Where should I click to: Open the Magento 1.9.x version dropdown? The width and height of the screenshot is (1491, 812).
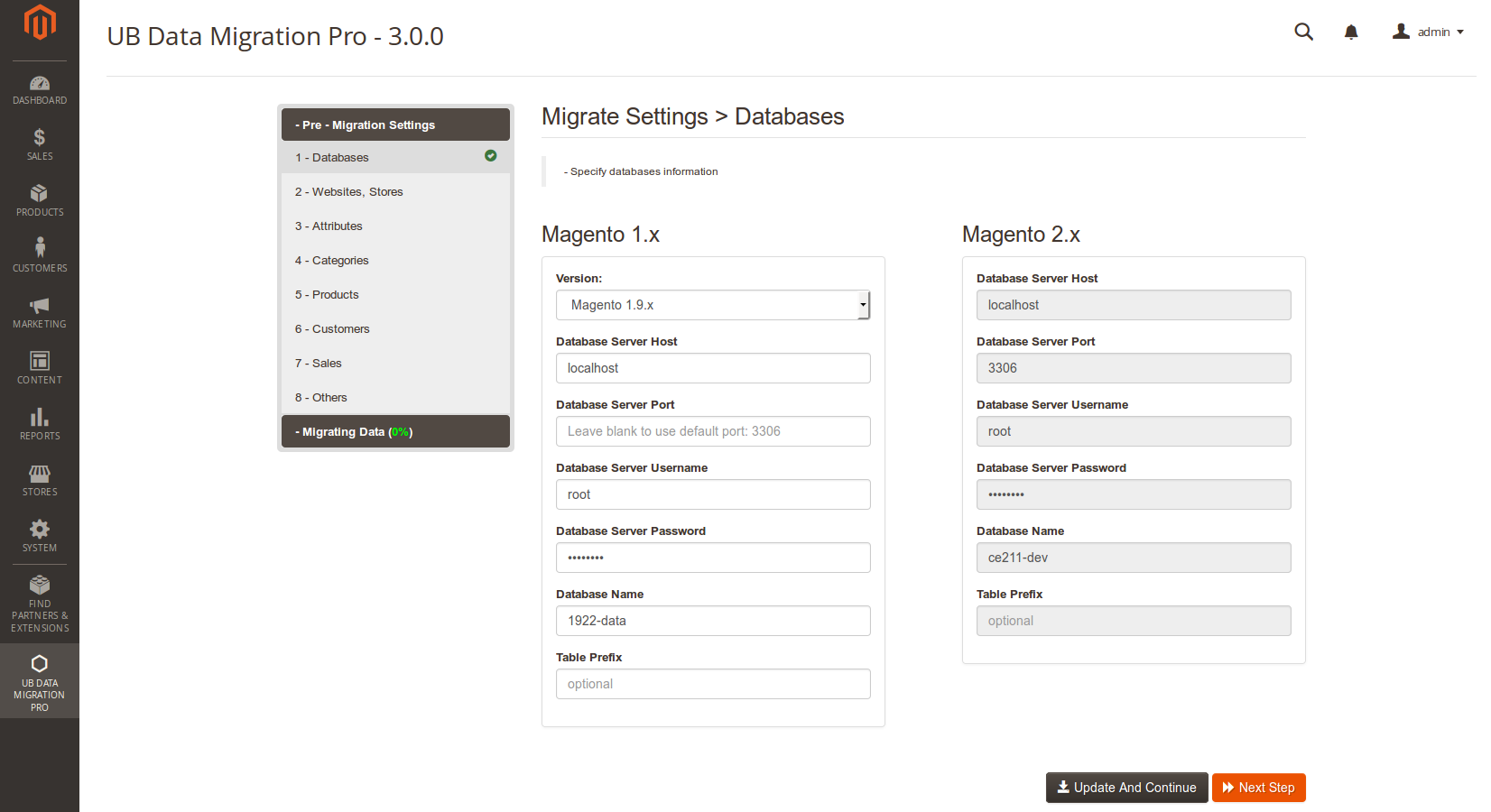713,305
